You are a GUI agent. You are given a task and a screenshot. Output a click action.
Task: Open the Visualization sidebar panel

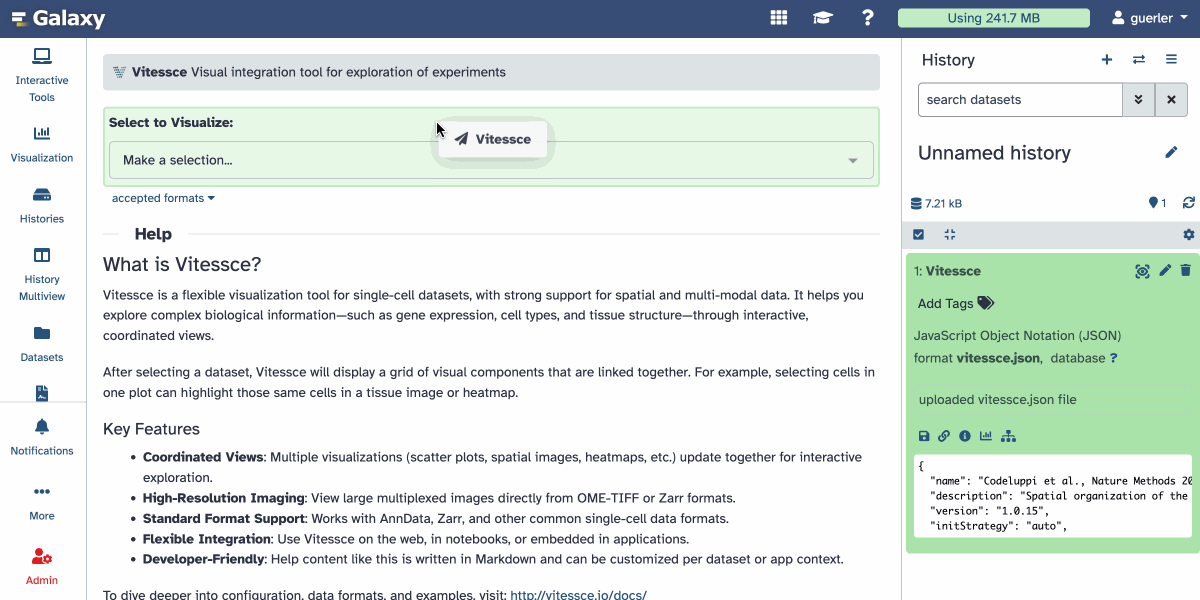(42, 144)
